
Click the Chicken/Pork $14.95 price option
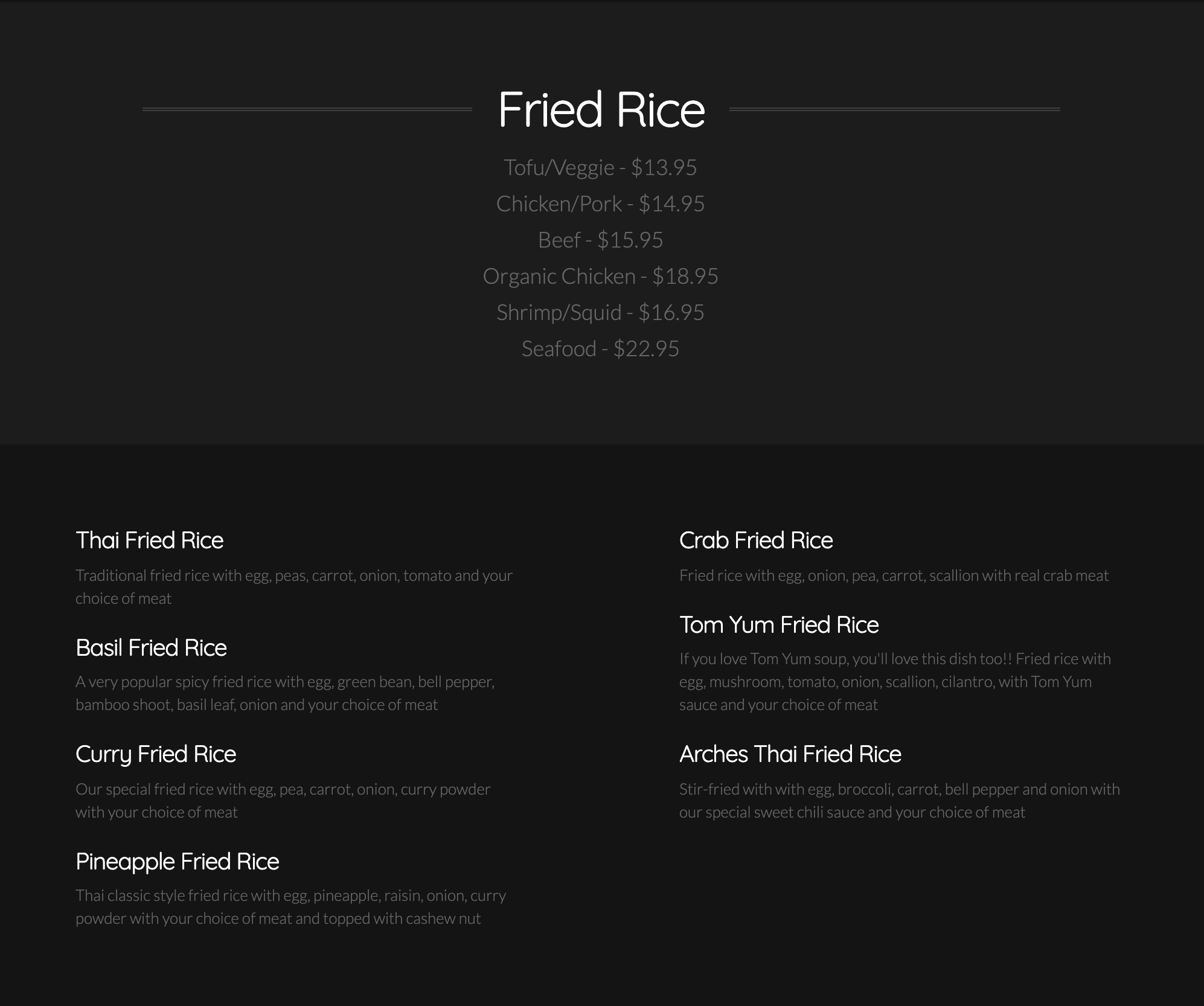point(600,203)
